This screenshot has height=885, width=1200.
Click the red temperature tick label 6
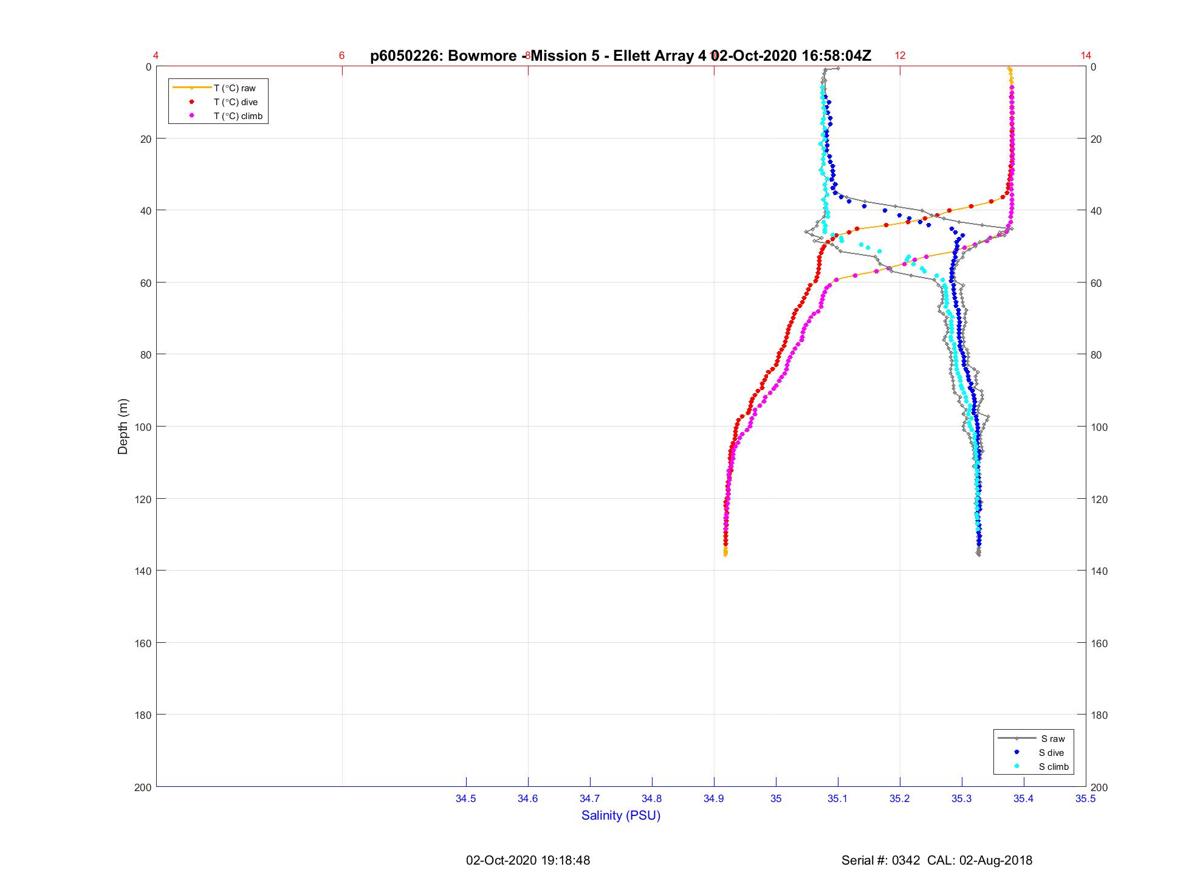click(x=342, y=56)
